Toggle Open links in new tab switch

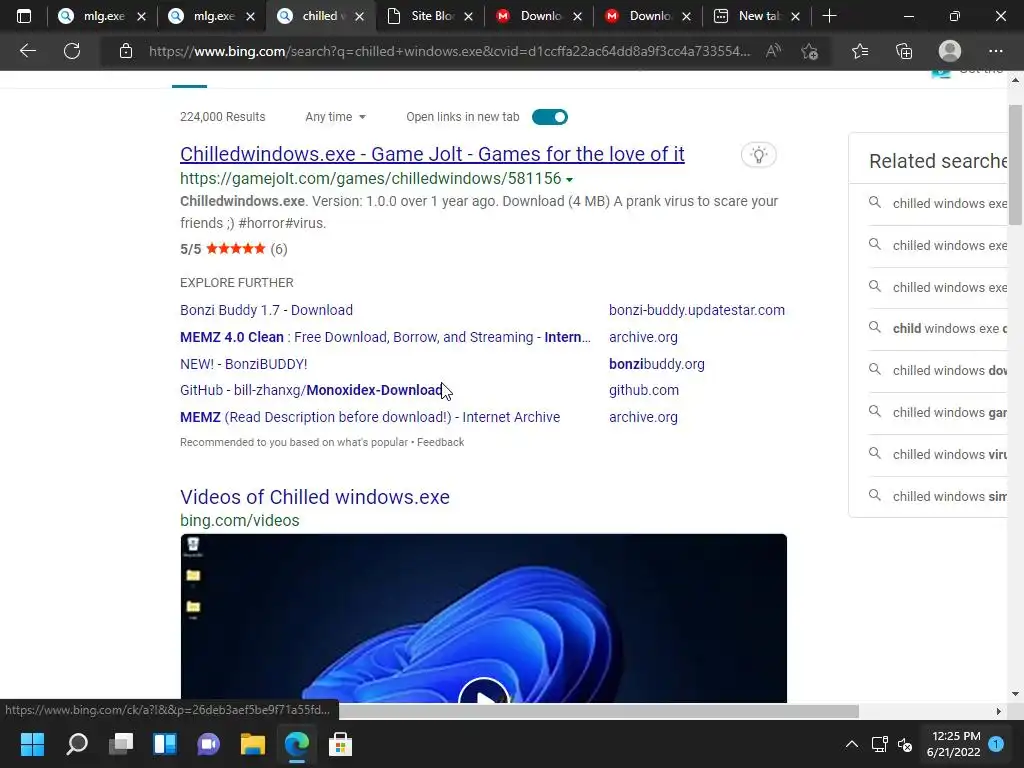(550, 117)
